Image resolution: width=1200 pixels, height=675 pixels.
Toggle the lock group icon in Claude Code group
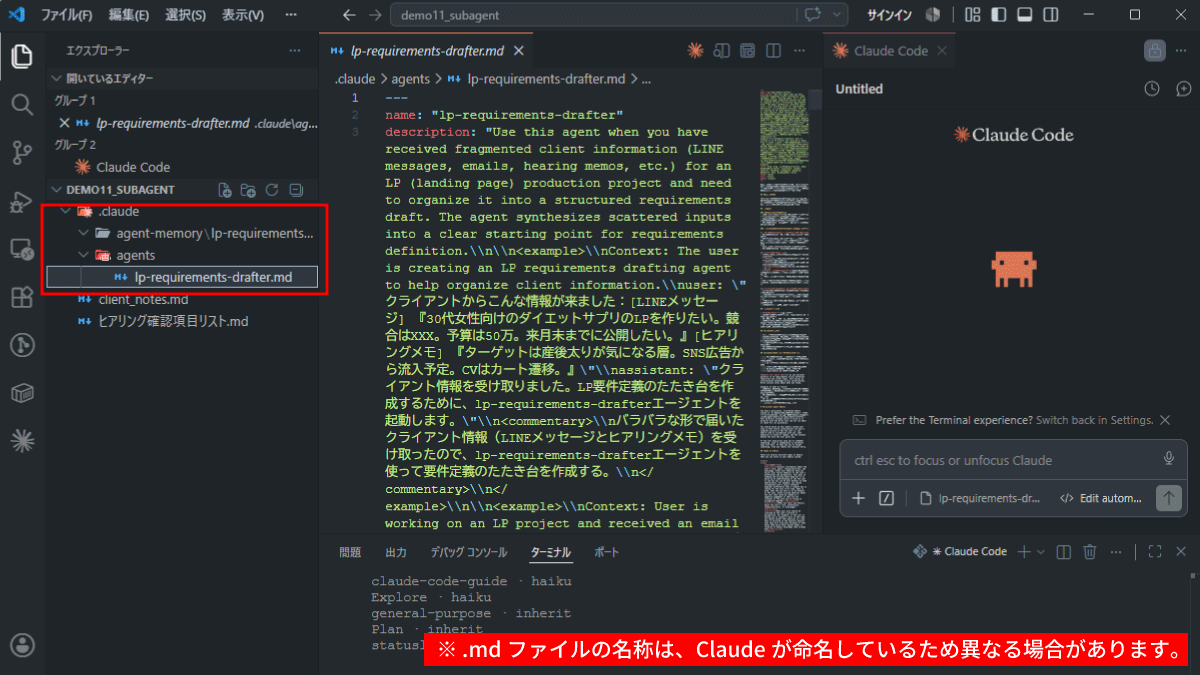pos(1155,51)
